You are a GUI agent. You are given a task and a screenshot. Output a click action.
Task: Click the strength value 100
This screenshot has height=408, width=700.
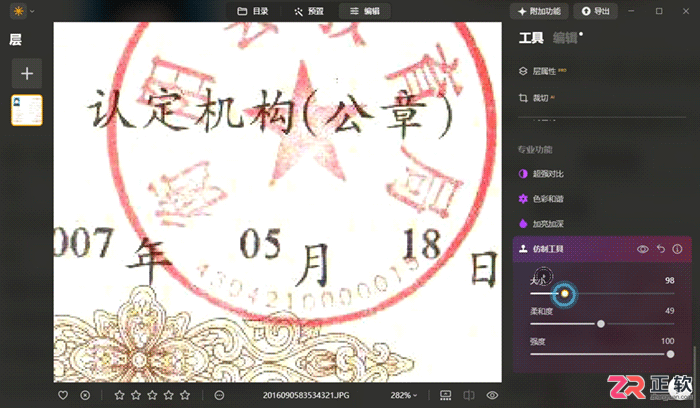(667, 341)
